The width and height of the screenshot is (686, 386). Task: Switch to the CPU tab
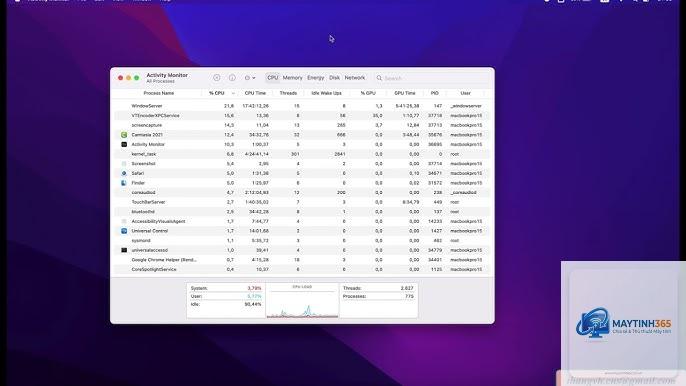[x=273, y=78]
